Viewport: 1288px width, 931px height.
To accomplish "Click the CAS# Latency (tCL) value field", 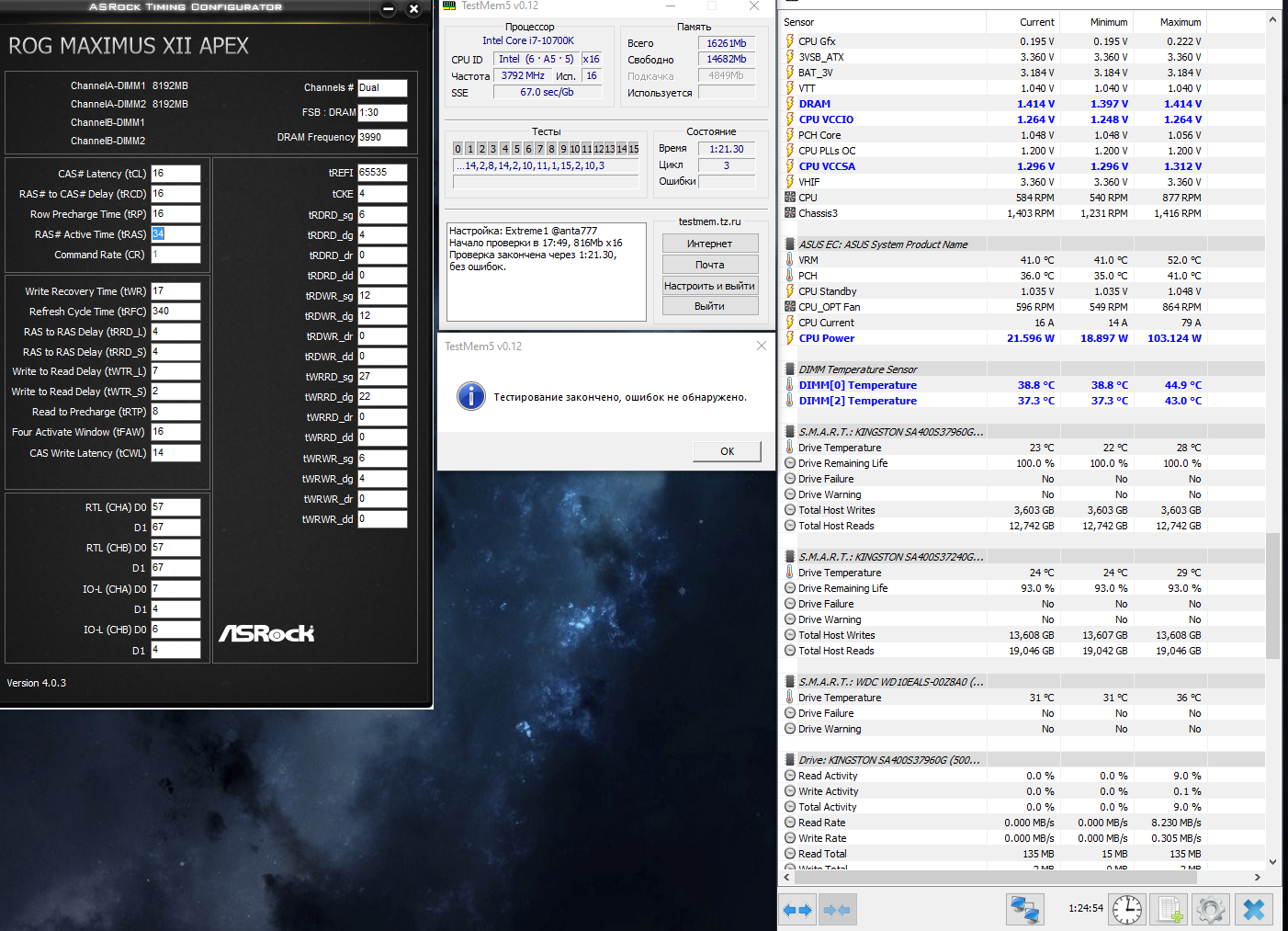I will pyautogui.click(x=175, y=174).
